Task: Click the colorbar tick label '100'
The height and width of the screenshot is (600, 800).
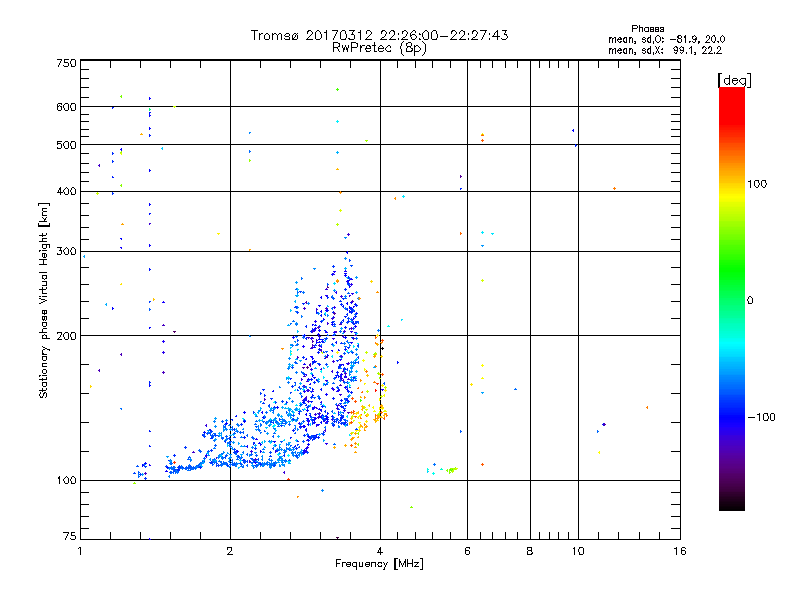Action: click(x=757, y=184)
